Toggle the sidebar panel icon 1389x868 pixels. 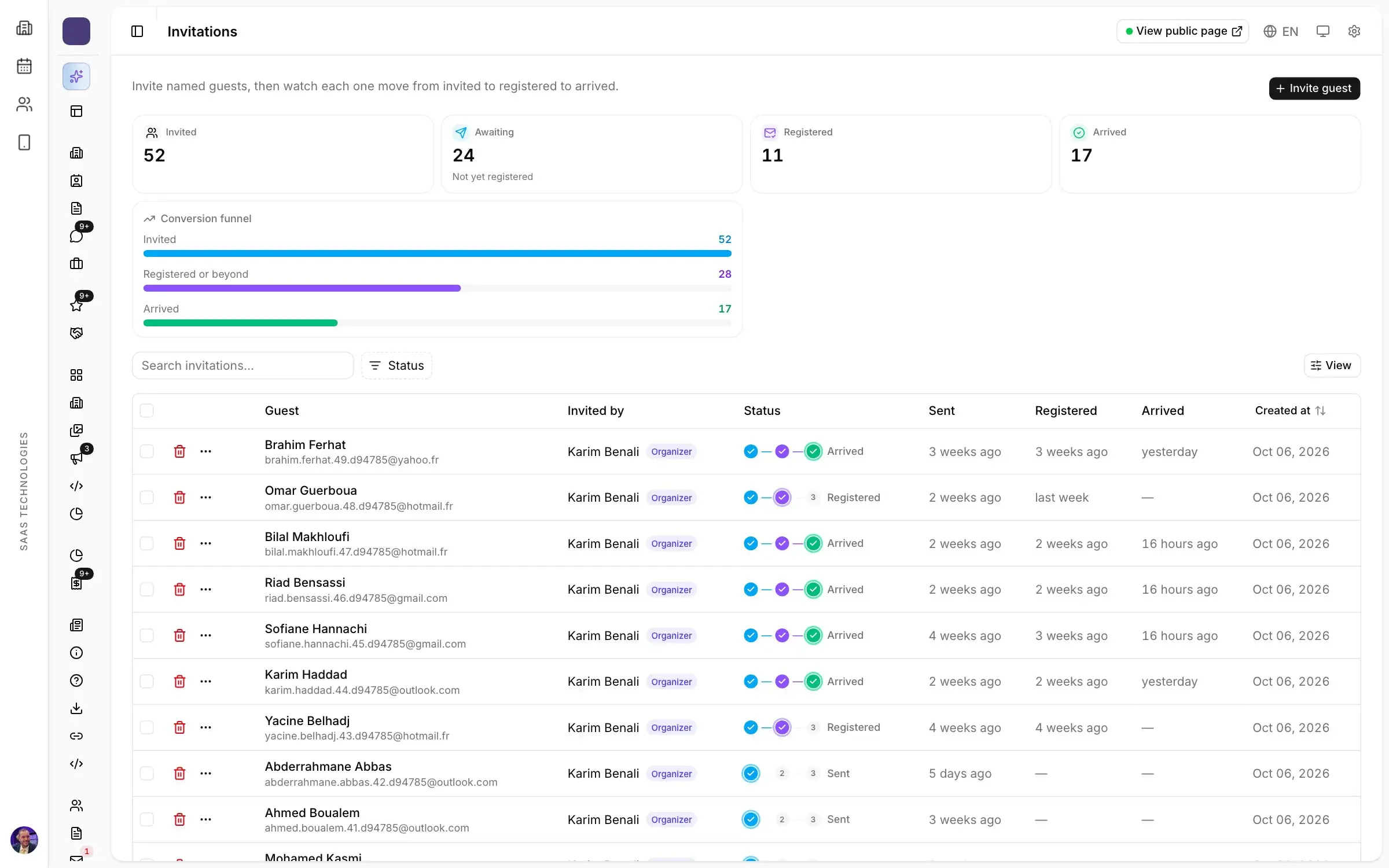click(x=137, y=31)
